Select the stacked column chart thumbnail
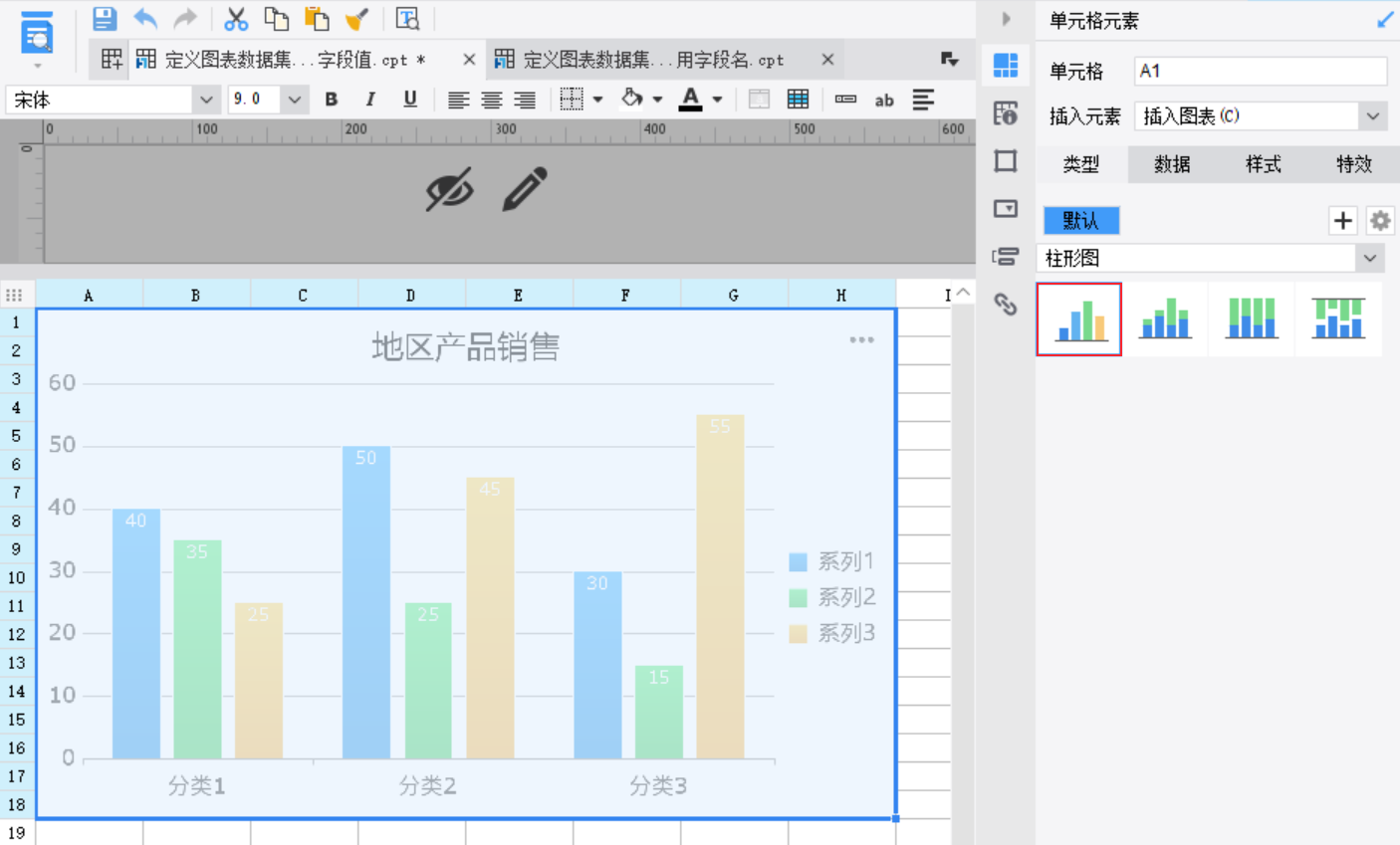 (x=1165, y=319)
